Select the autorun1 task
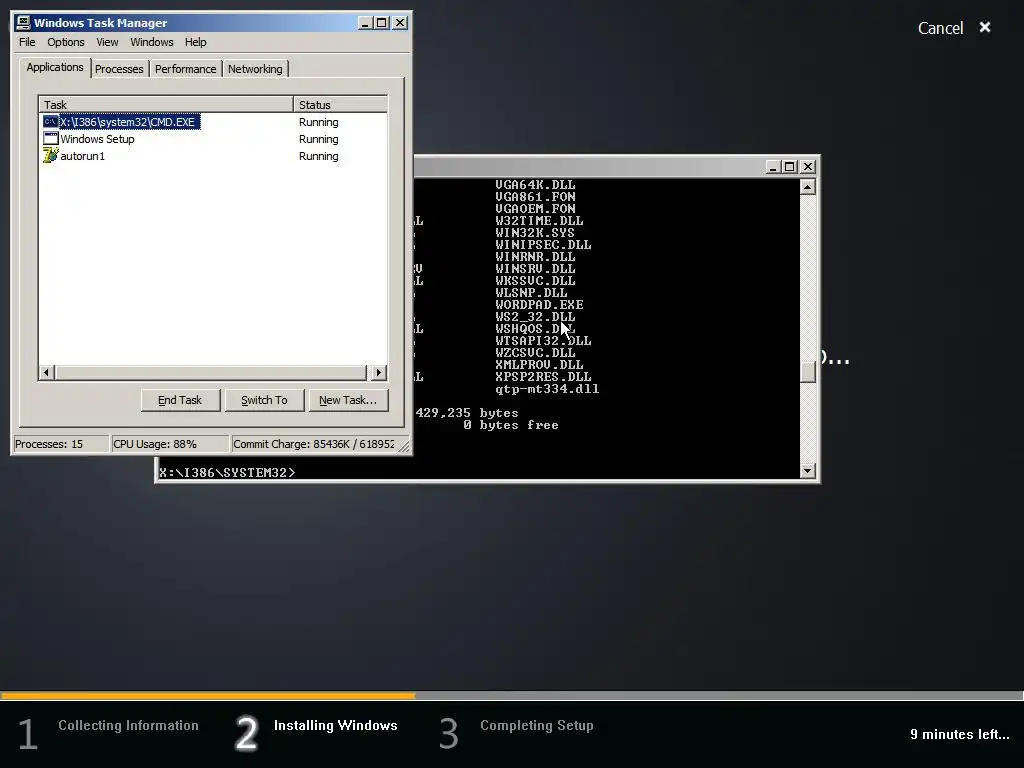The height and width of the screenshot is (768, 1024). click(x=82, y=156)
